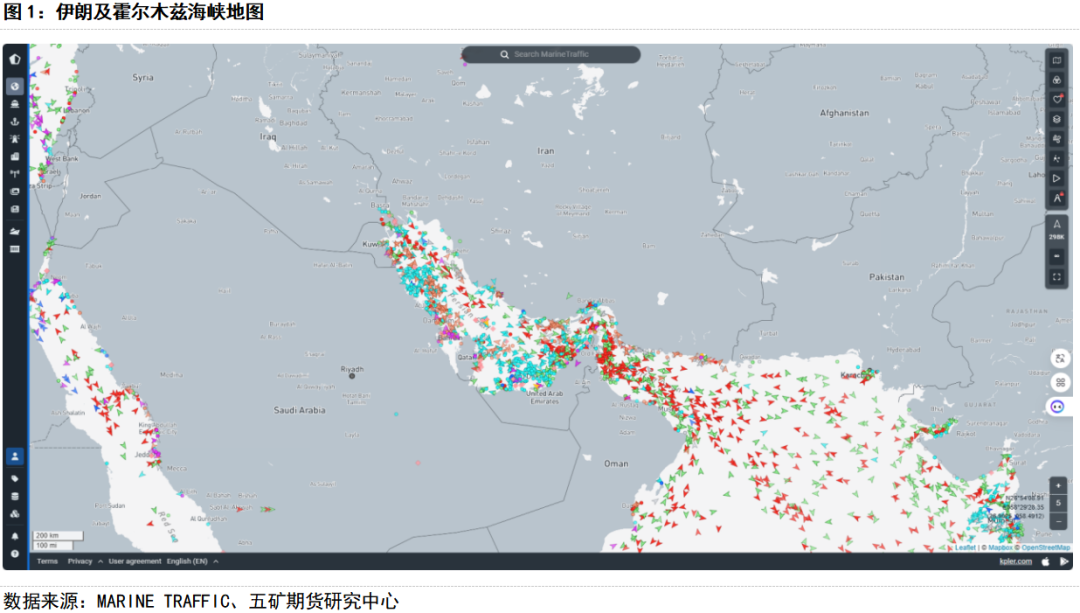
Task: Toggle the density maps icon in the map toolbar
Action: 1057,158
